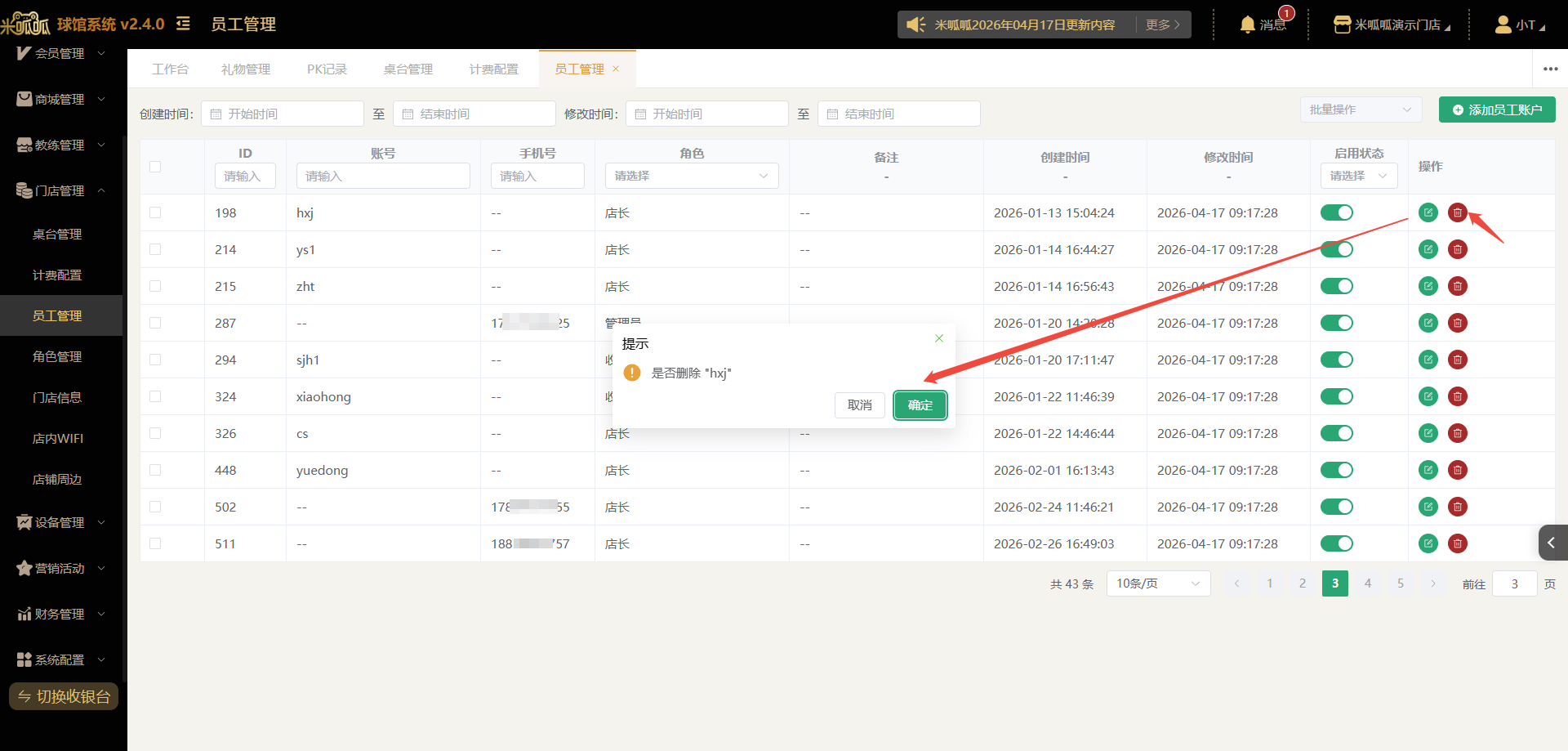
Task: Check the box for row ID 198
Action: click(155, 212)
